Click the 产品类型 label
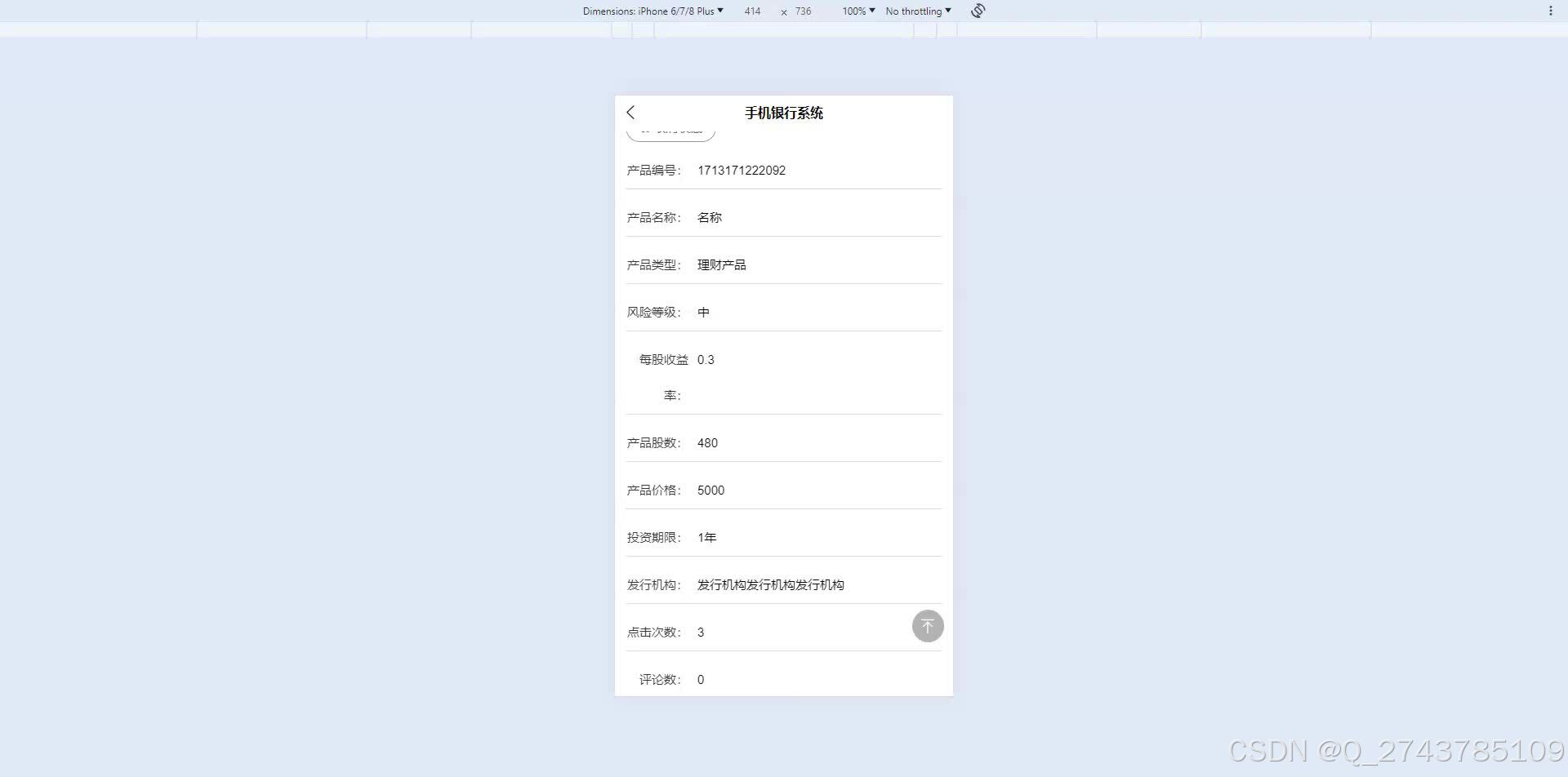 click(653, 265)
